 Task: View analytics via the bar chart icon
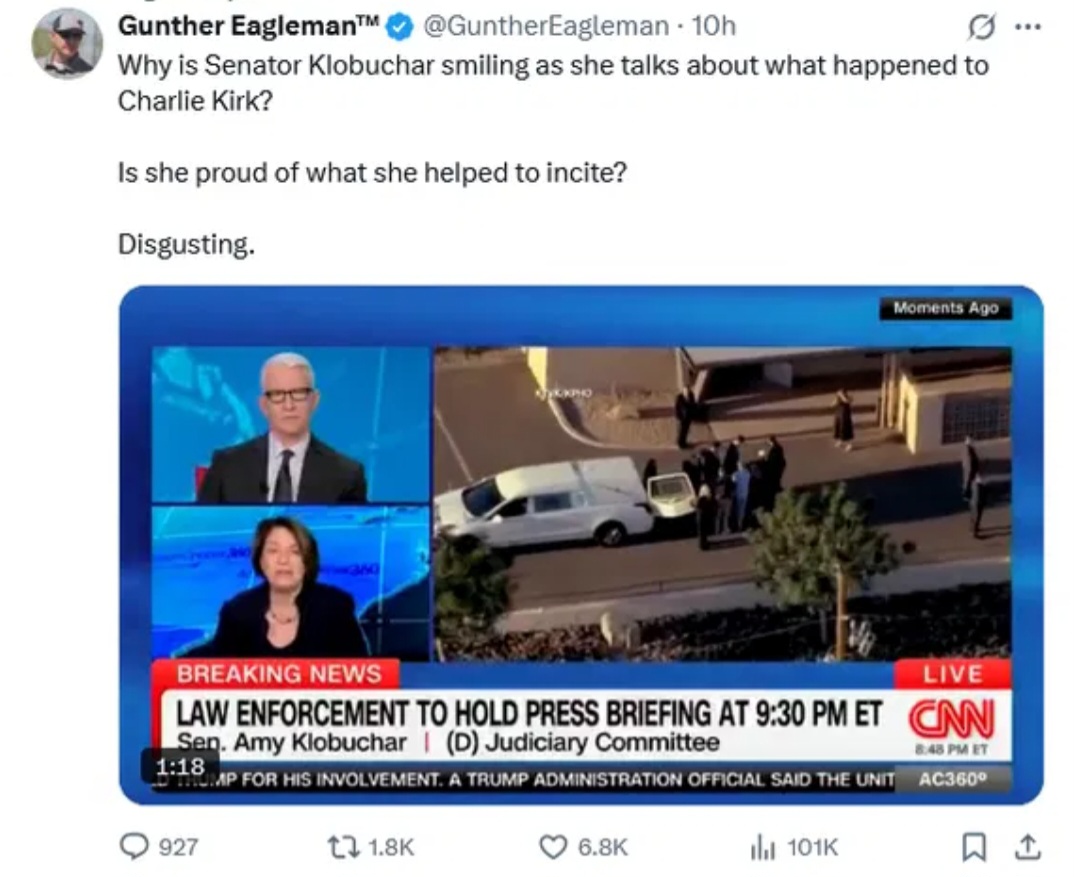[762, 847]
